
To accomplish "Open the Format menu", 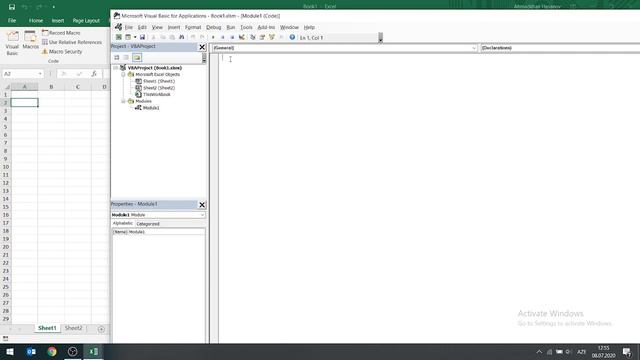I will point(193,27).
